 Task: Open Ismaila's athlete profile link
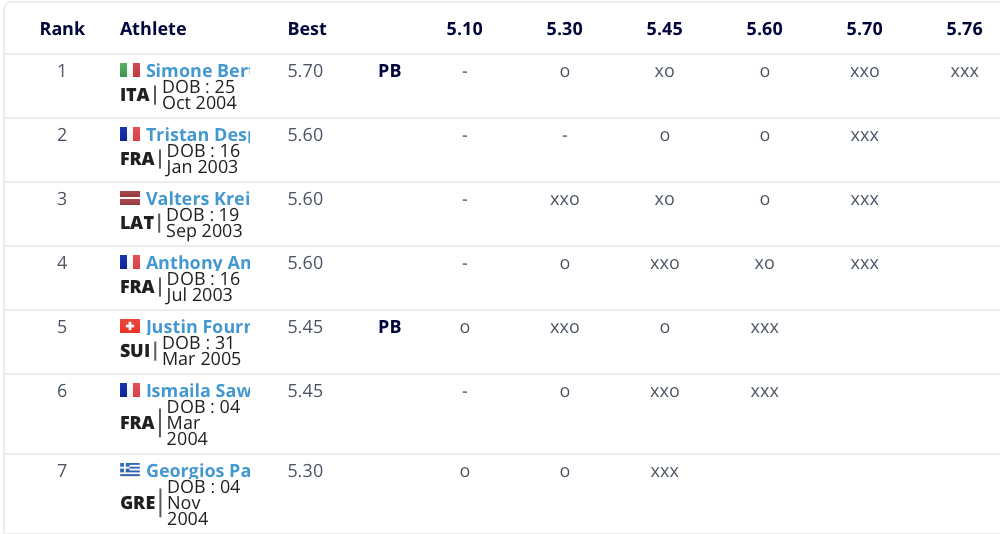(x=197, y=391)
